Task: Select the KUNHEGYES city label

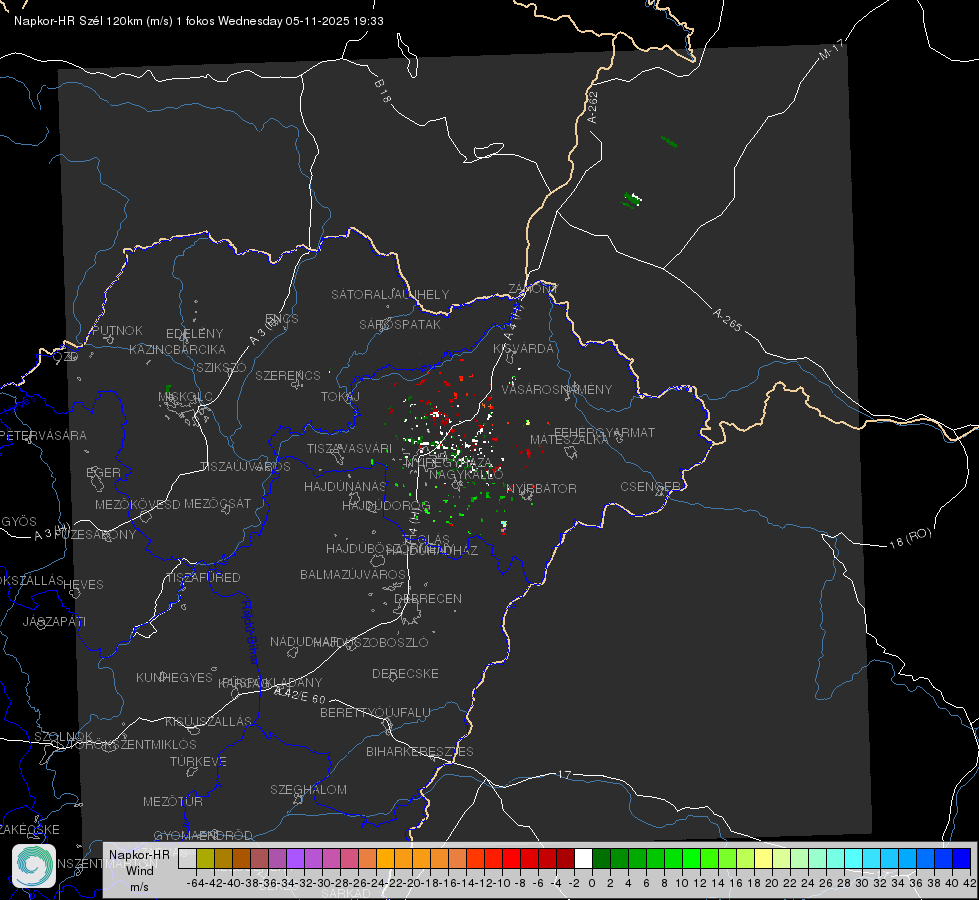Action: 174,678
